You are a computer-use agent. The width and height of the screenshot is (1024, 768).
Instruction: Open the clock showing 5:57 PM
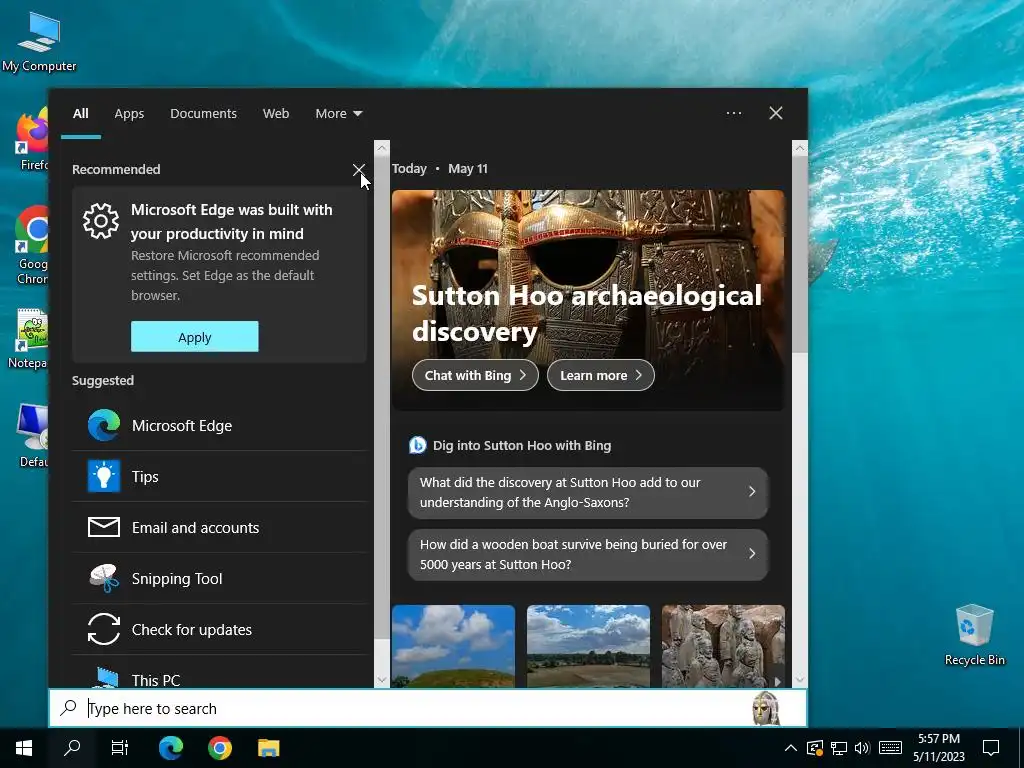(938, 748)
